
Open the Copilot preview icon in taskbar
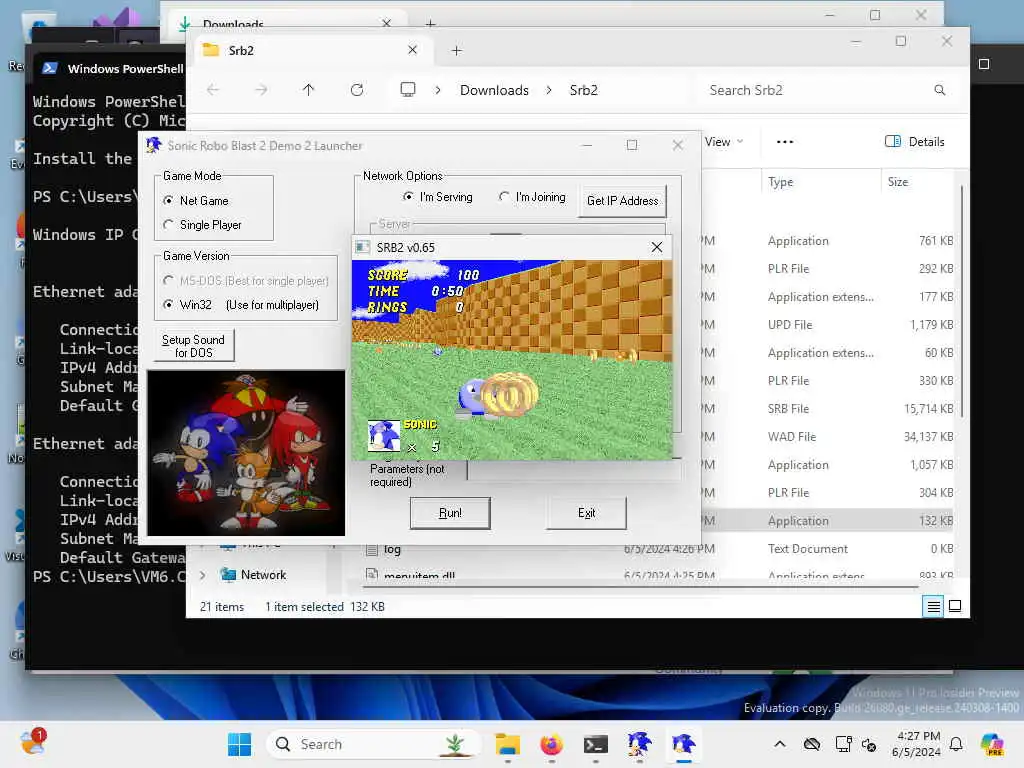(993, 744)
